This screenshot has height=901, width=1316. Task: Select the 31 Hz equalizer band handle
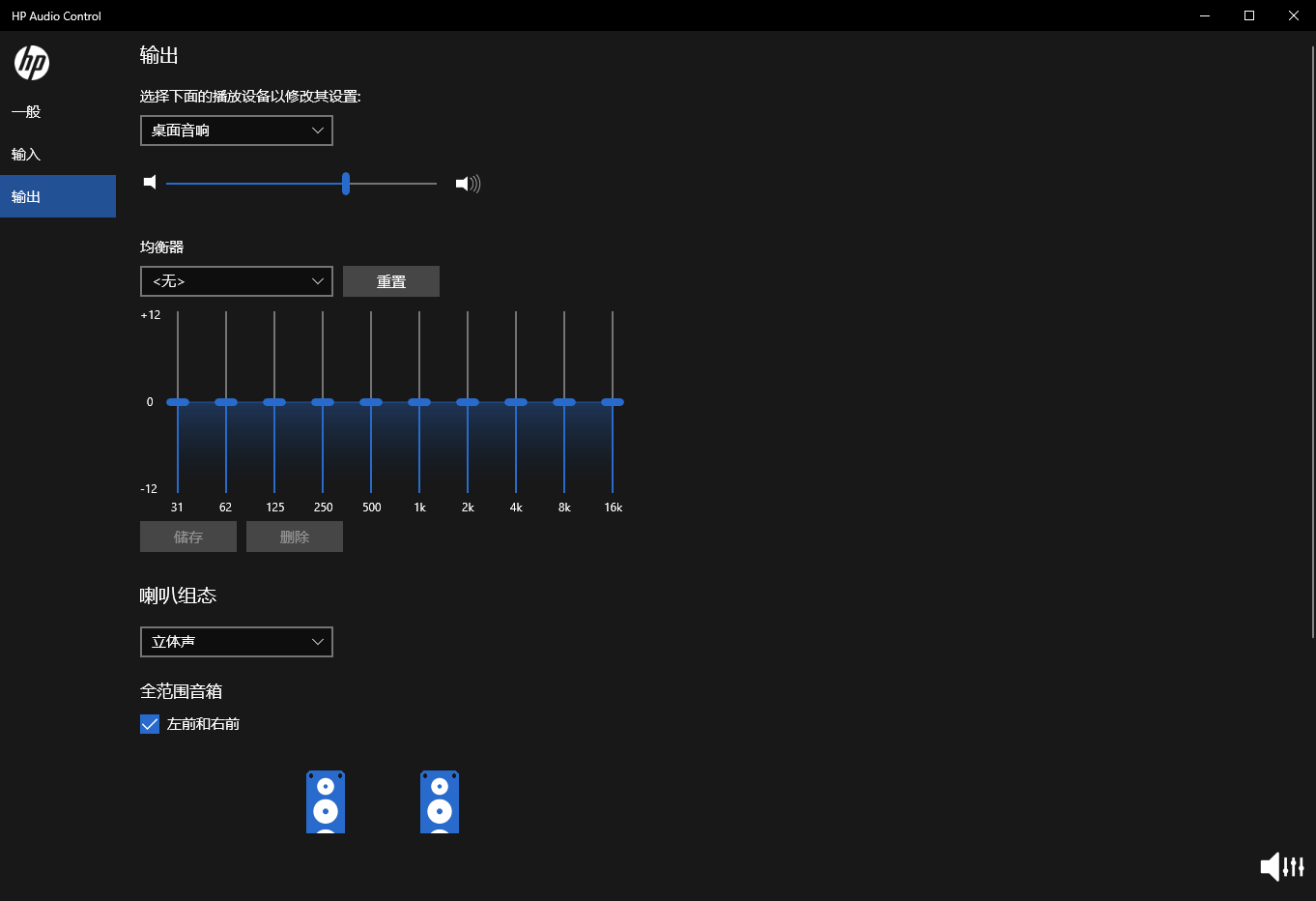pos(177,401)
